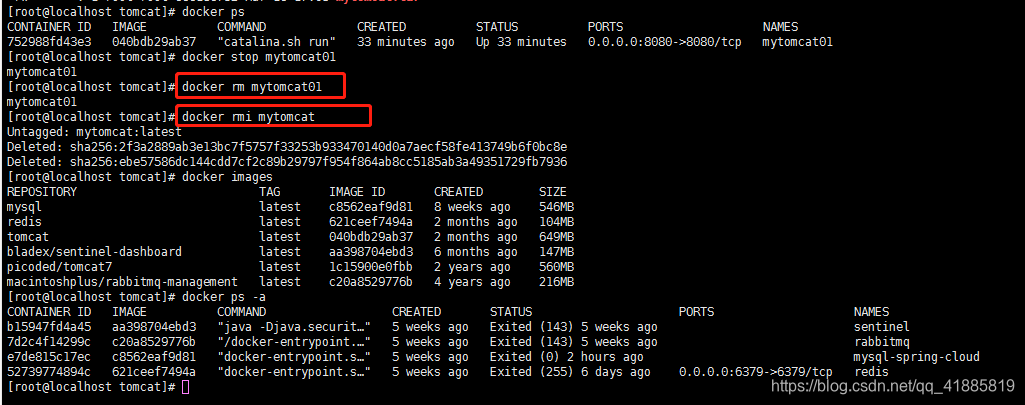Click "Exited (0) 2 hours ago" status
The width and height of the screenshot is (1025, 405).
click(x=567, y=357)
